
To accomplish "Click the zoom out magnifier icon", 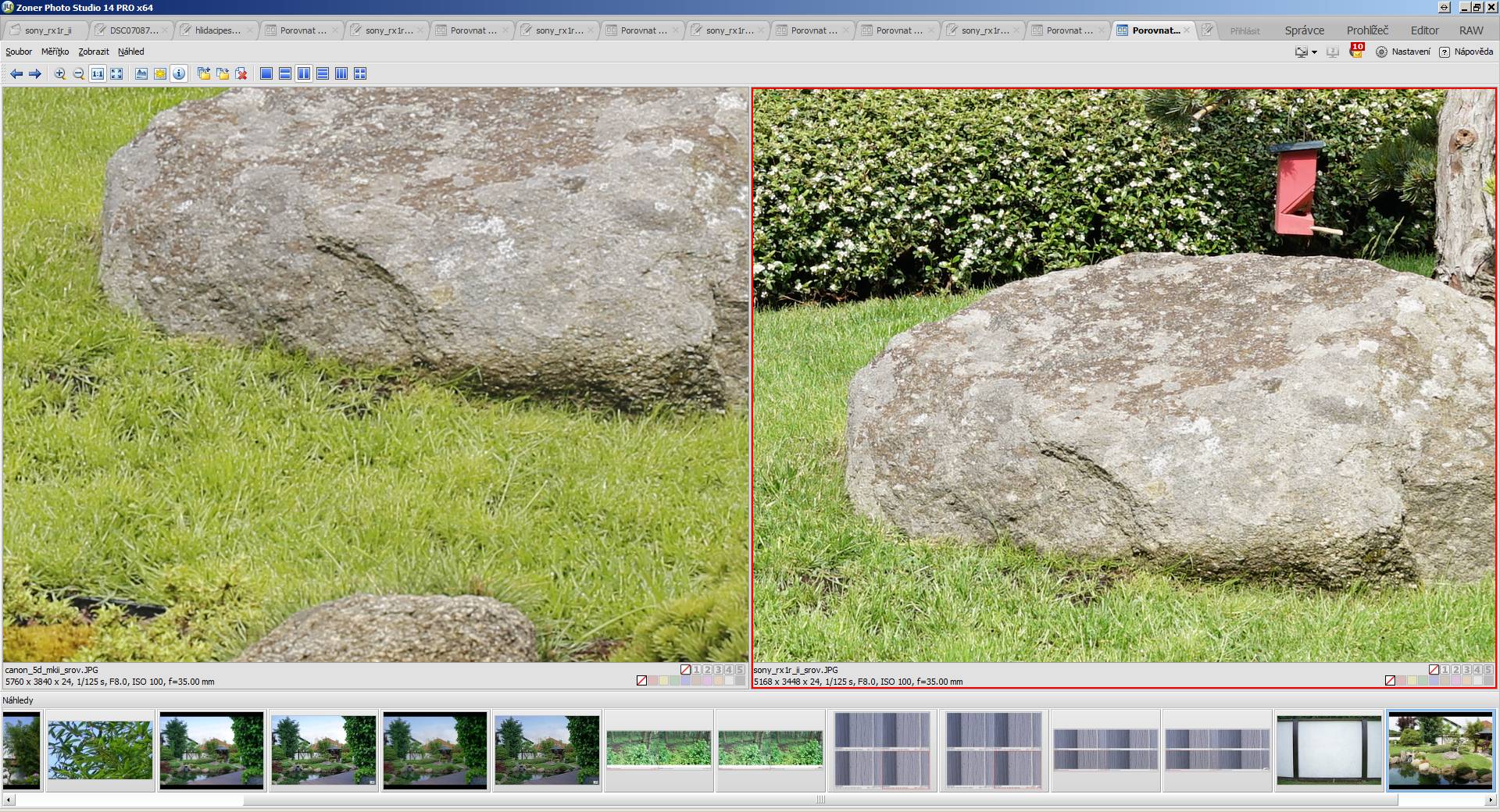I will (78, 73).
